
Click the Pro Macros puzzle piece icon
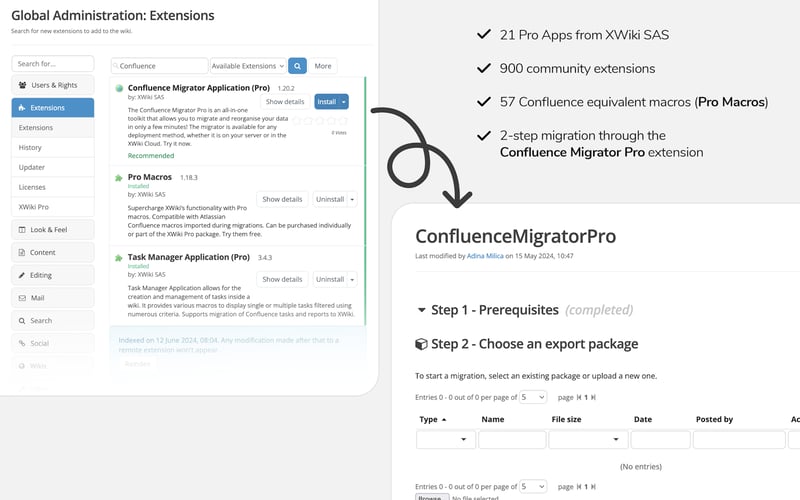(x=119, y=178)
